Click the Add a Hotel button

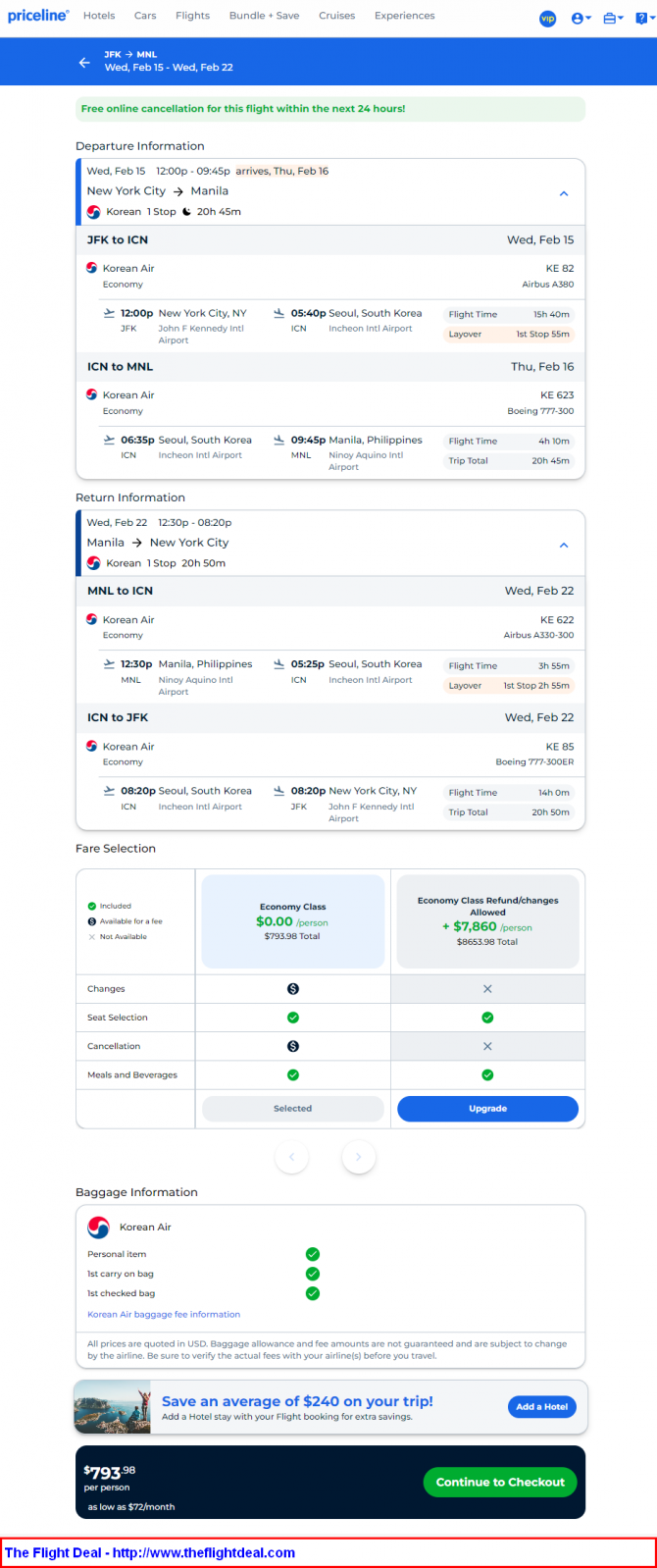[542, 1406]
